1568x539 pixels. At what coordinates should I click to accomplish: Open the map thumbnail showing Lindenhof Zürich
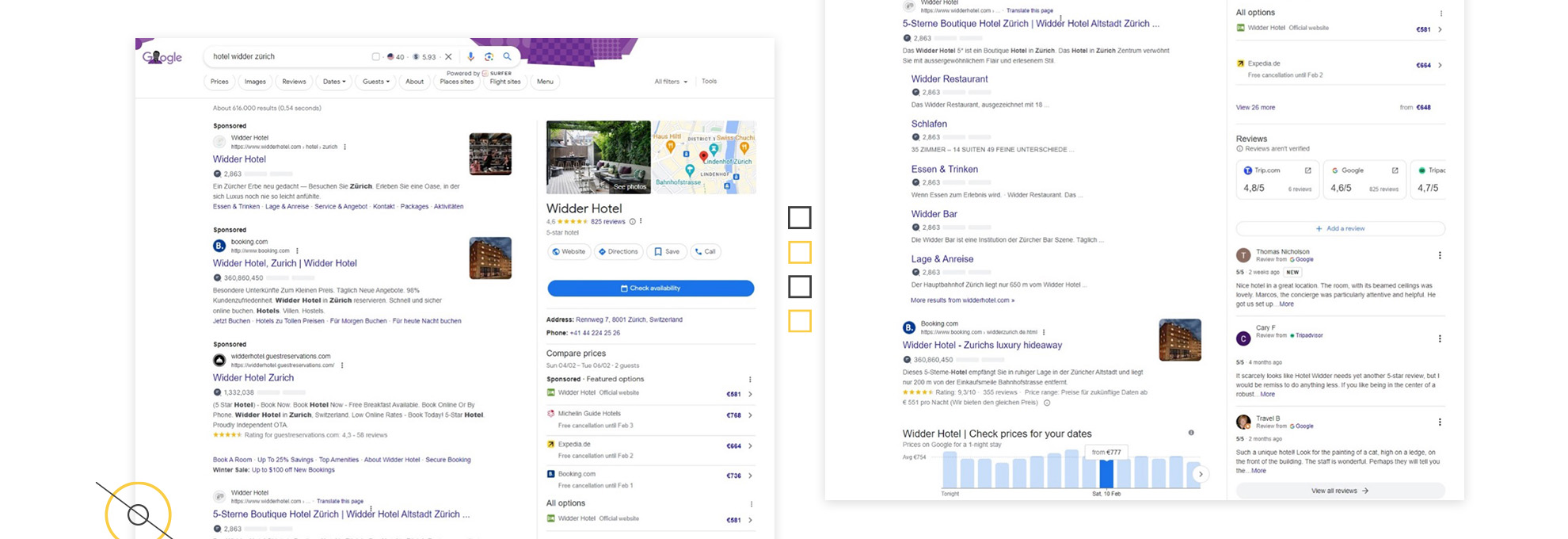click(704, 157)
